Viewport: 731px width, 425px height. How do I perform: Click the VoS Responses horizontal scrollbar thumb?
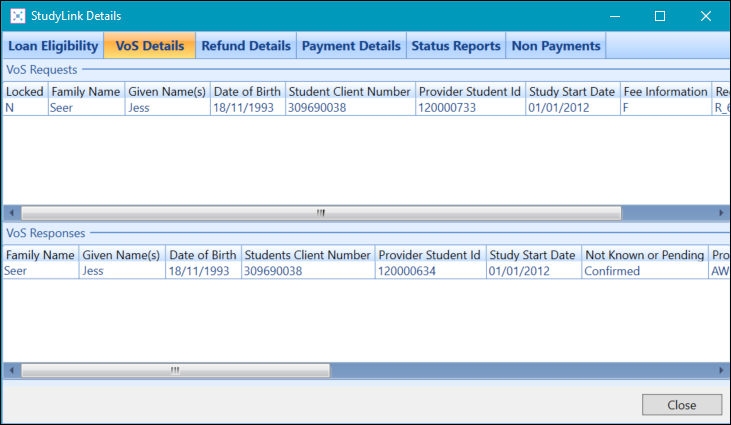coord(175,370)
